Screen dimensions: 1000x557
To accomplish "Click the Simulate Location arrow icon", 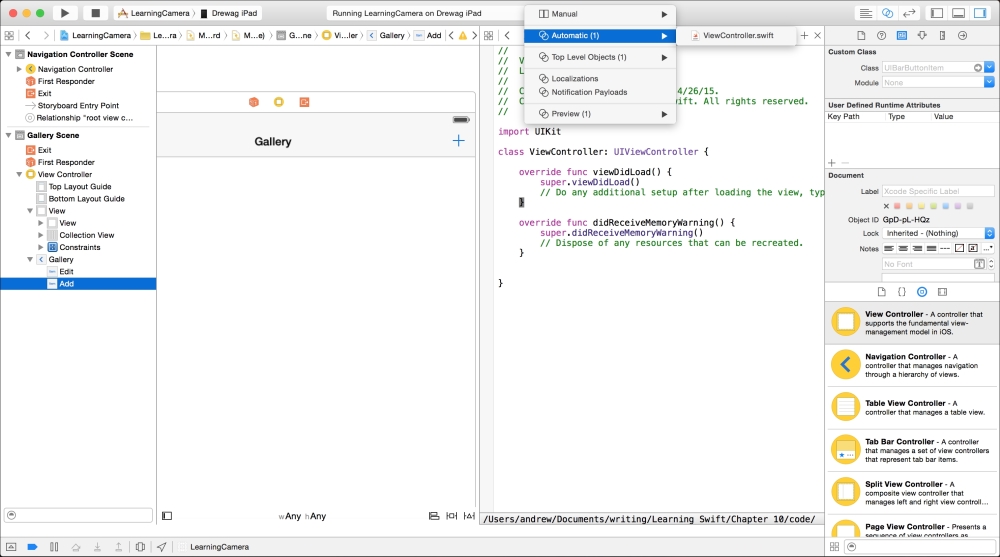I will (x=162, y=547).
